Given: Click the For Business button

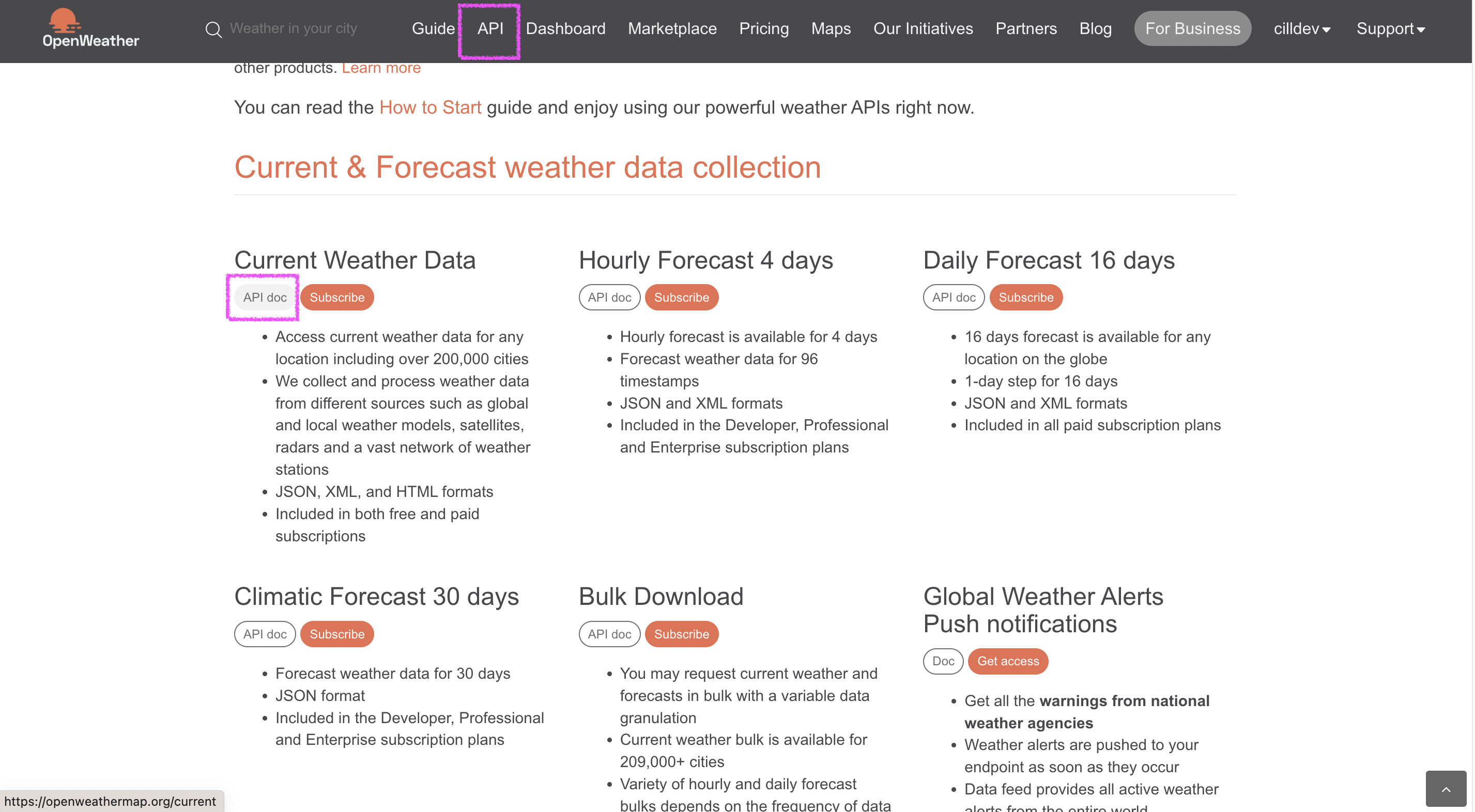Looking at the screenshot, I should [x=1192, y=28].
